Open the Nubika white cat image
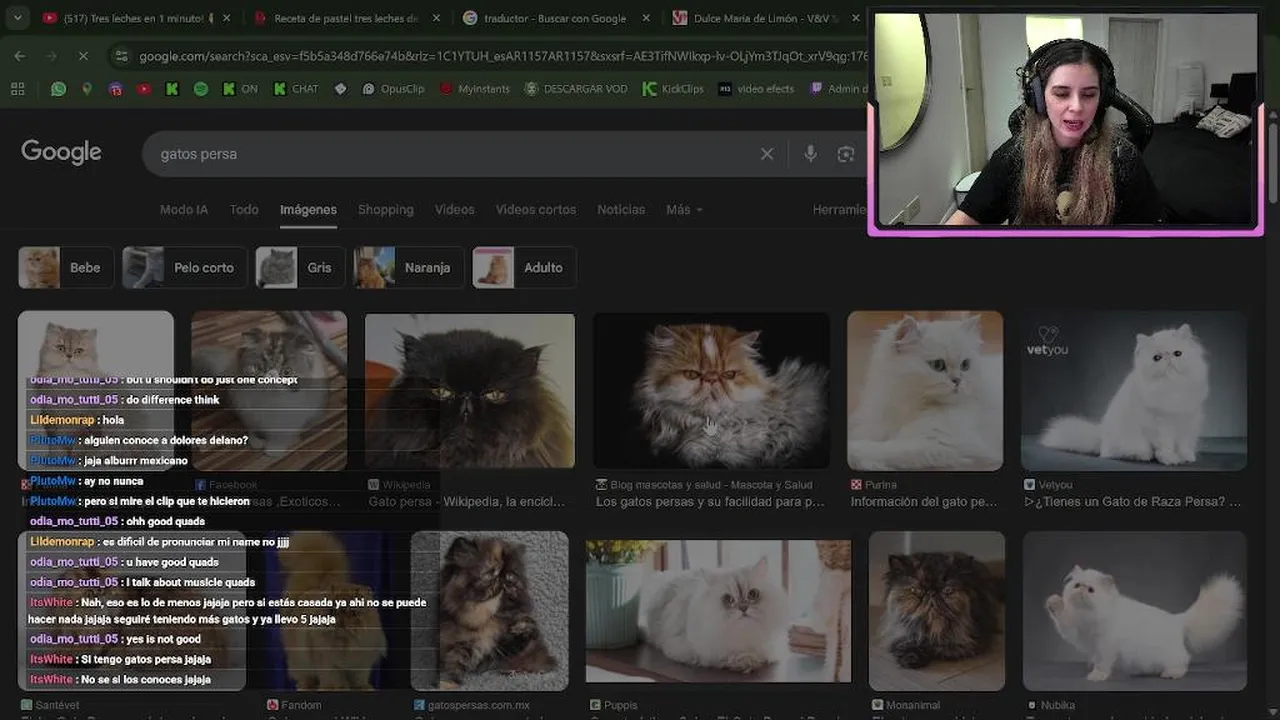Image resolution: width=1280 pixels, height=720 pixels. [x=1134, y=611]
